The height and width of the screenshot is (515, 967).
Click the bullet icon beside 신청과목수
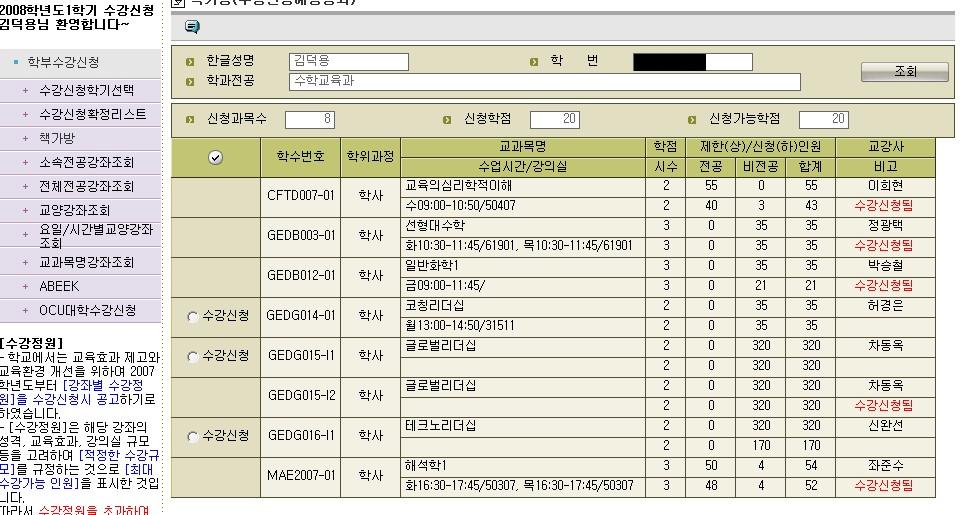point(190,120)
